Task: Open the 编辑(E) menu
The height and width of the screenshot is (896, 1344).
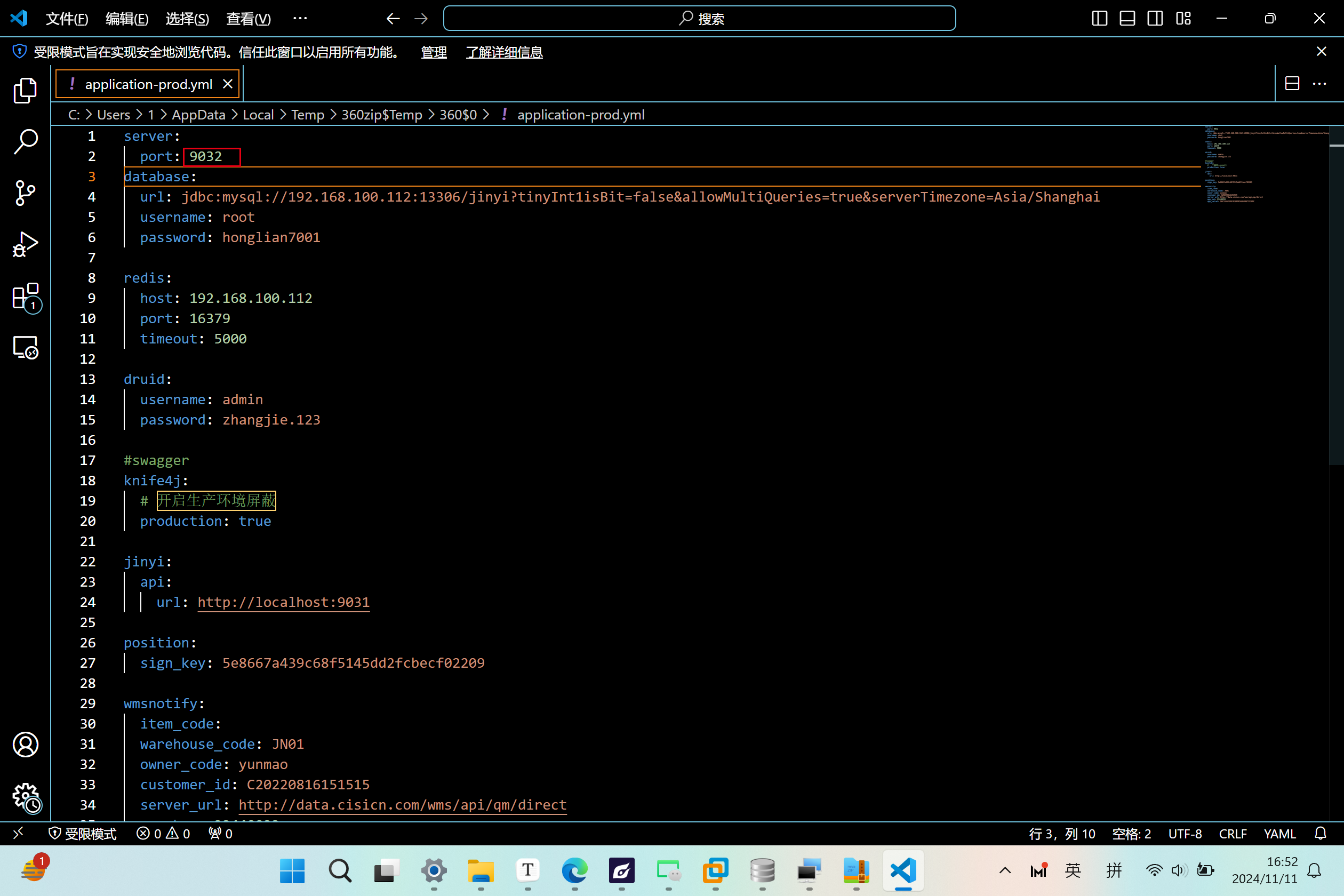Action: point(127,19)
